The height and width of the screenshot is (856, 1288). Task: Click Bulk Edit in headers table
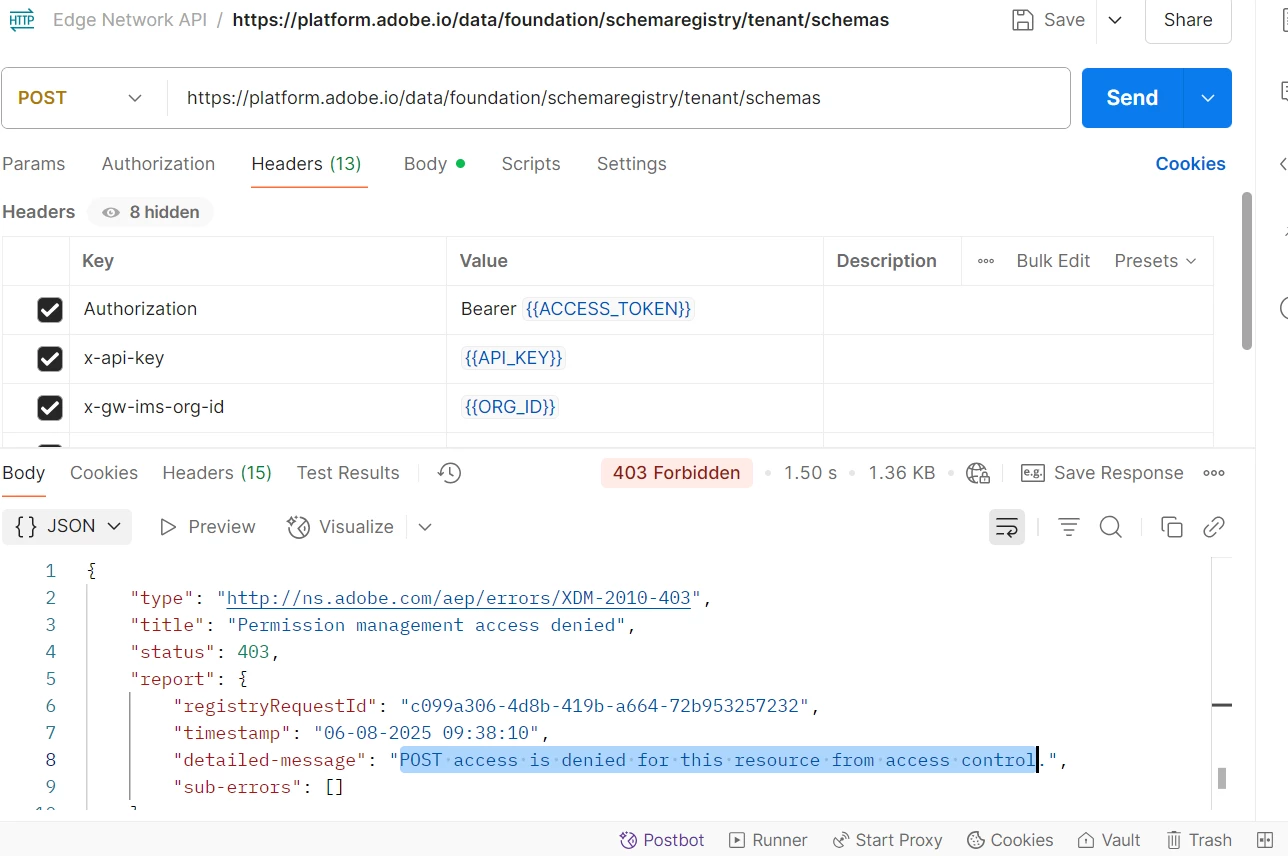pyautogui.click(x=1053, y=261)
